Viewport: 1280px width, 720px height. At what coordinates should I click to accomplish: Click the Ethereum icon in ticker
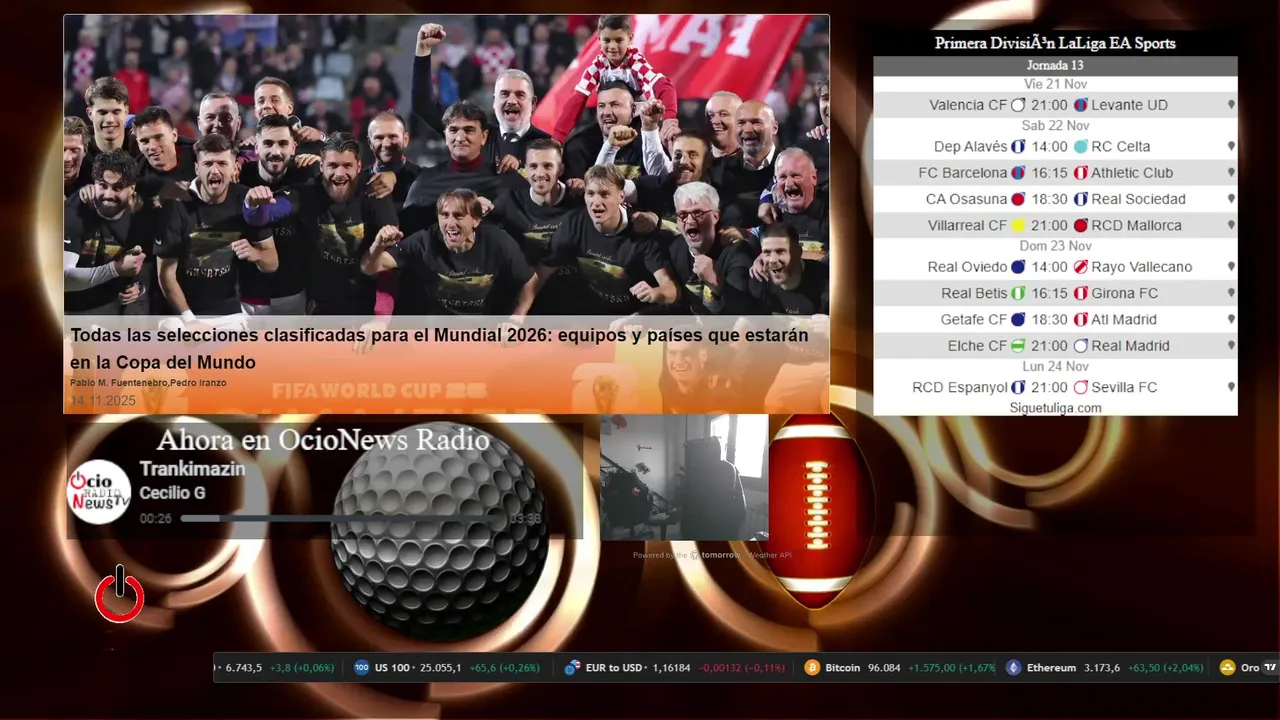1014,668
